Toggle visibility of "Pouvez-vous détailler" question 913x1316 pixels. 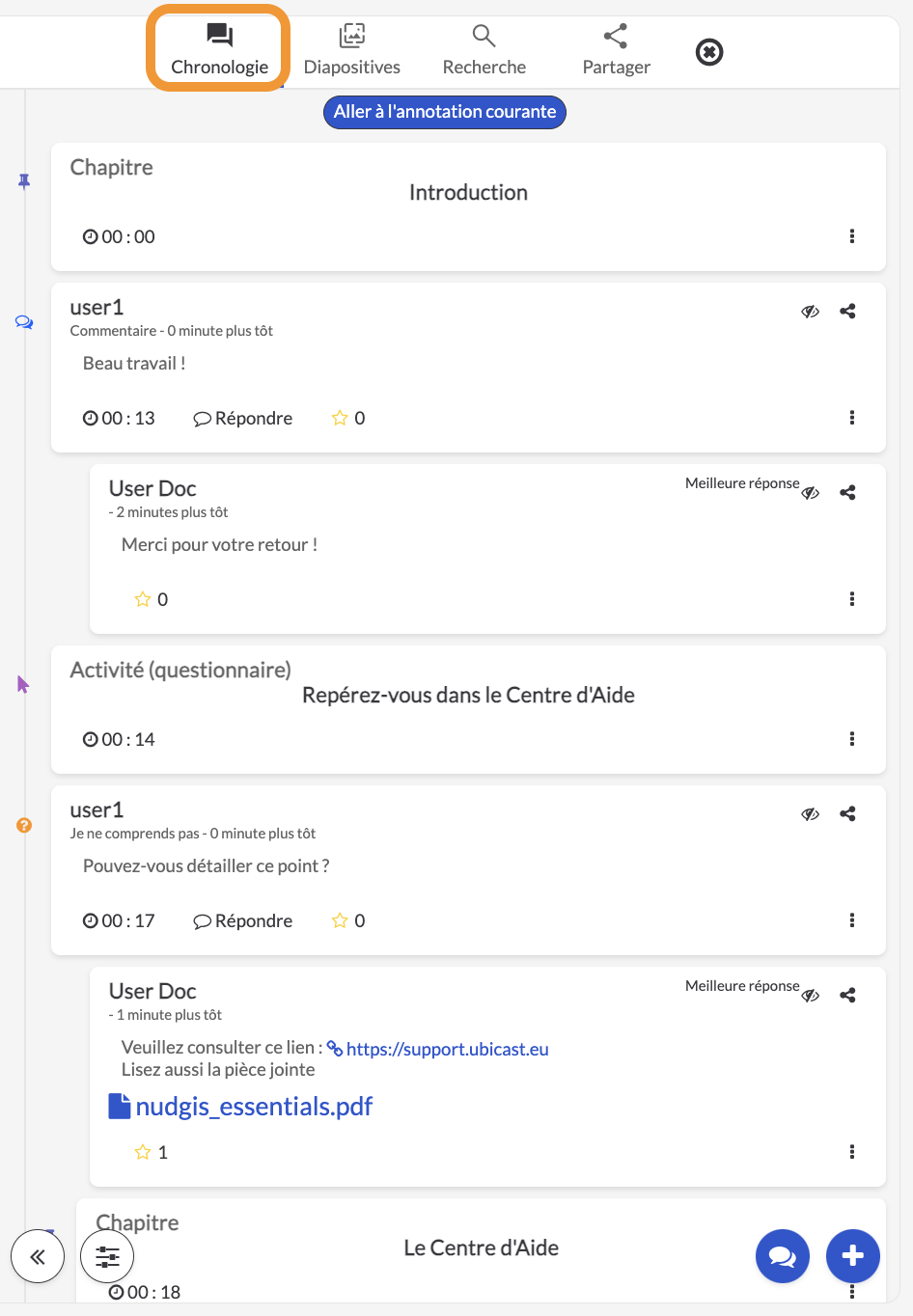(811, 814)
